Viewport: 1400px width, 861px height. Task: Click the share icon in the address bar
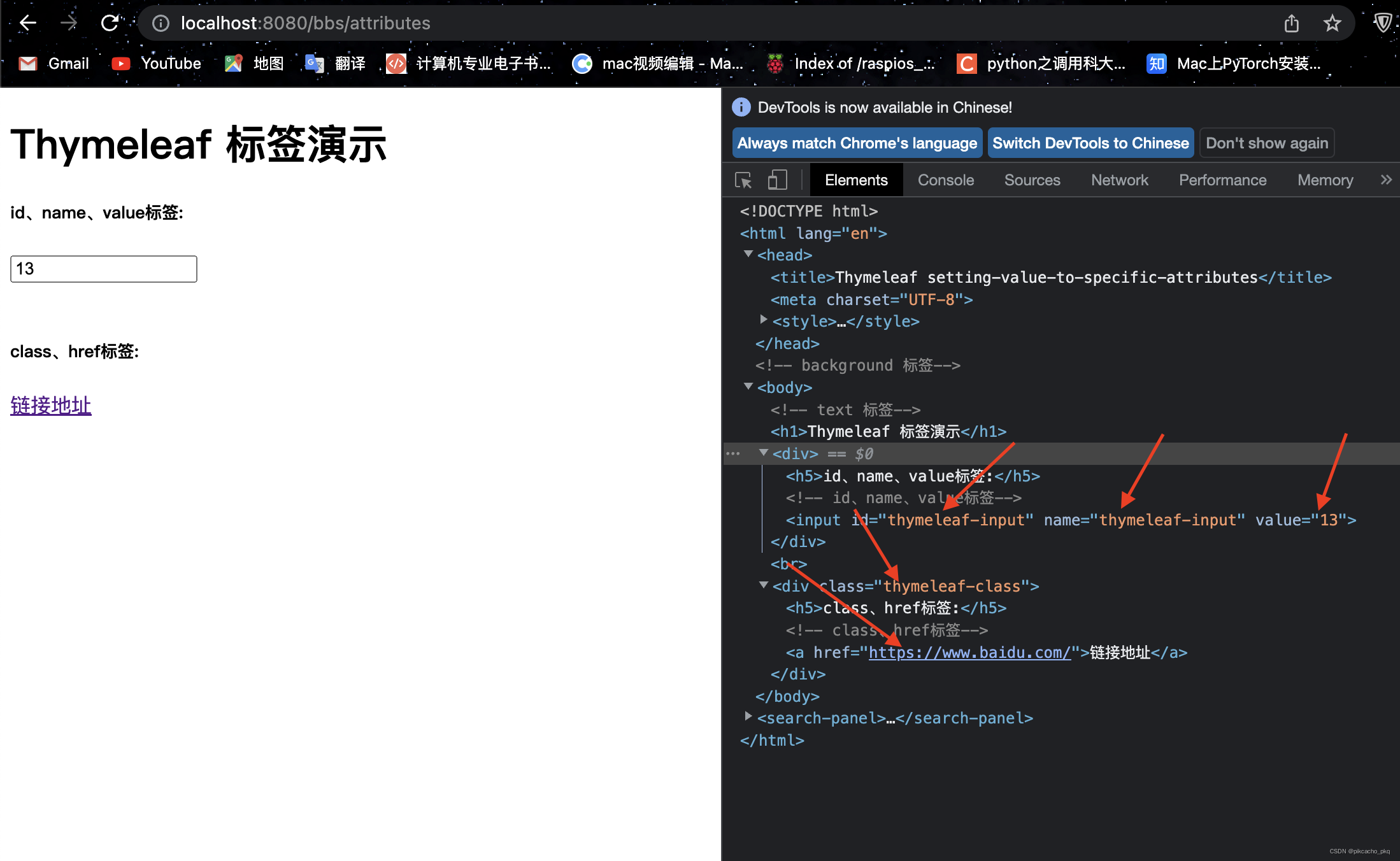[x=1291, y=23]
